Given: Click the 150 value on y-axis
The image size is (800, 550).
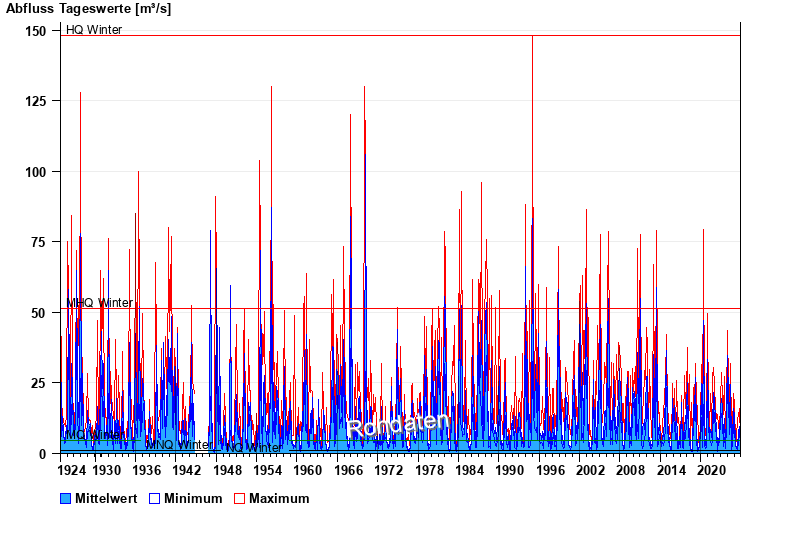Looking at the screenshot, I should [36, 31].
